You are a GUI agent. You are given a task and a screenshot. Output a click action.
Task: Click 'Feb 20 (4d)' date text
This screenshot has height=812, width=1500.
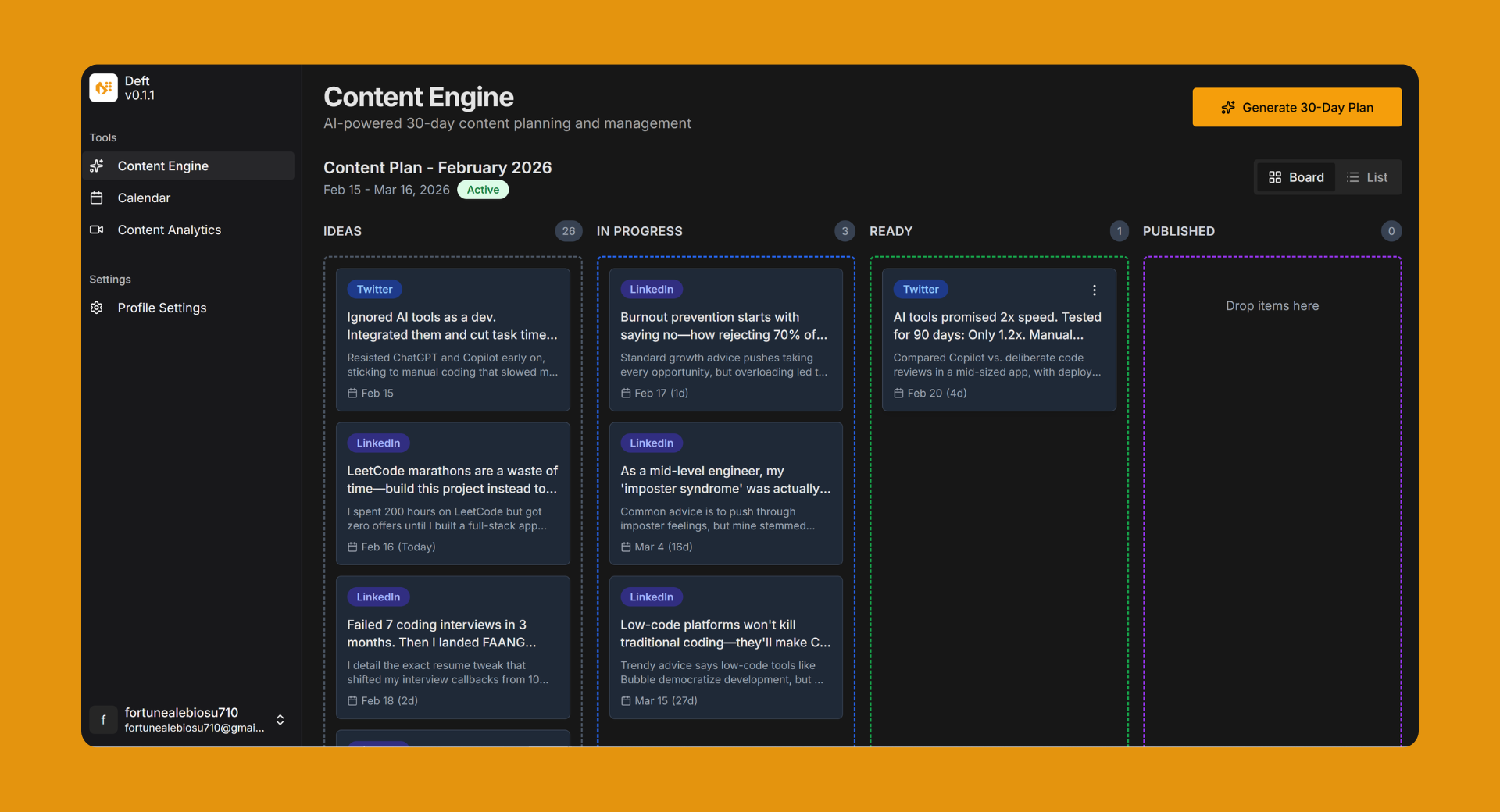(937, 394)
